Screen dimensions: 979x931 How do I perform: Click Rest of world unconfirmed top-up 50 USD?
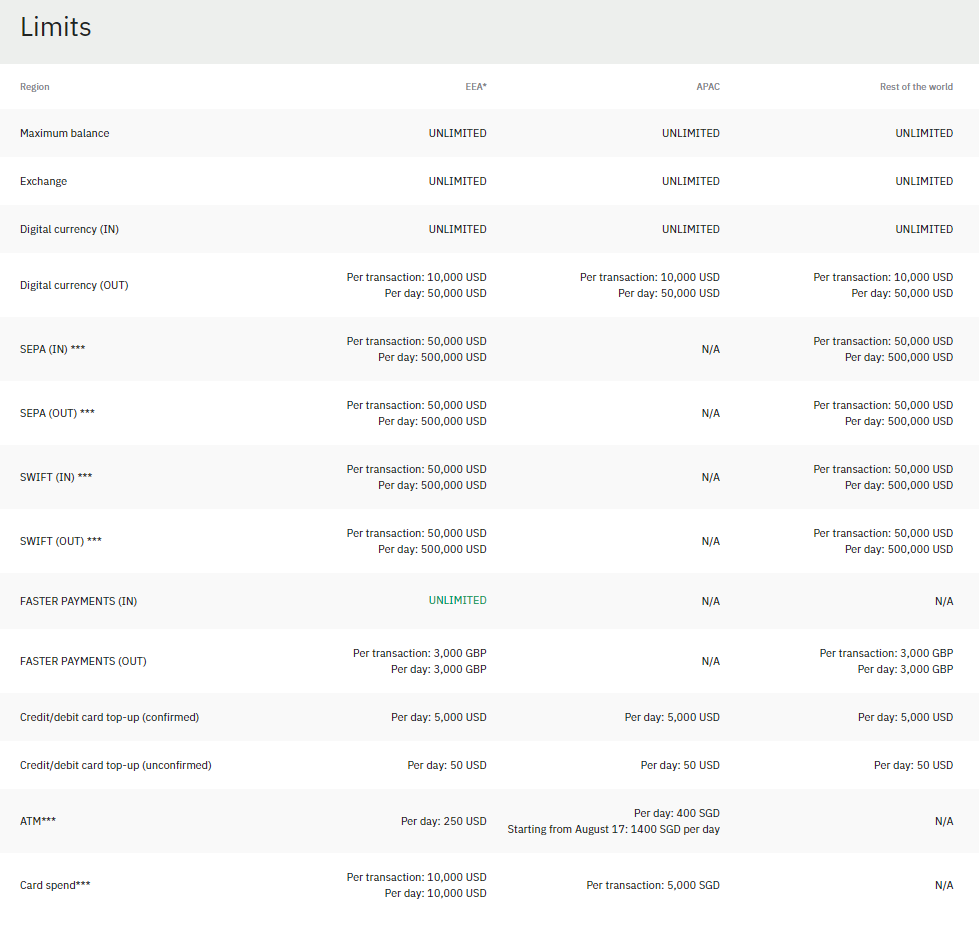pyautogui.click(x=913, y=766)
